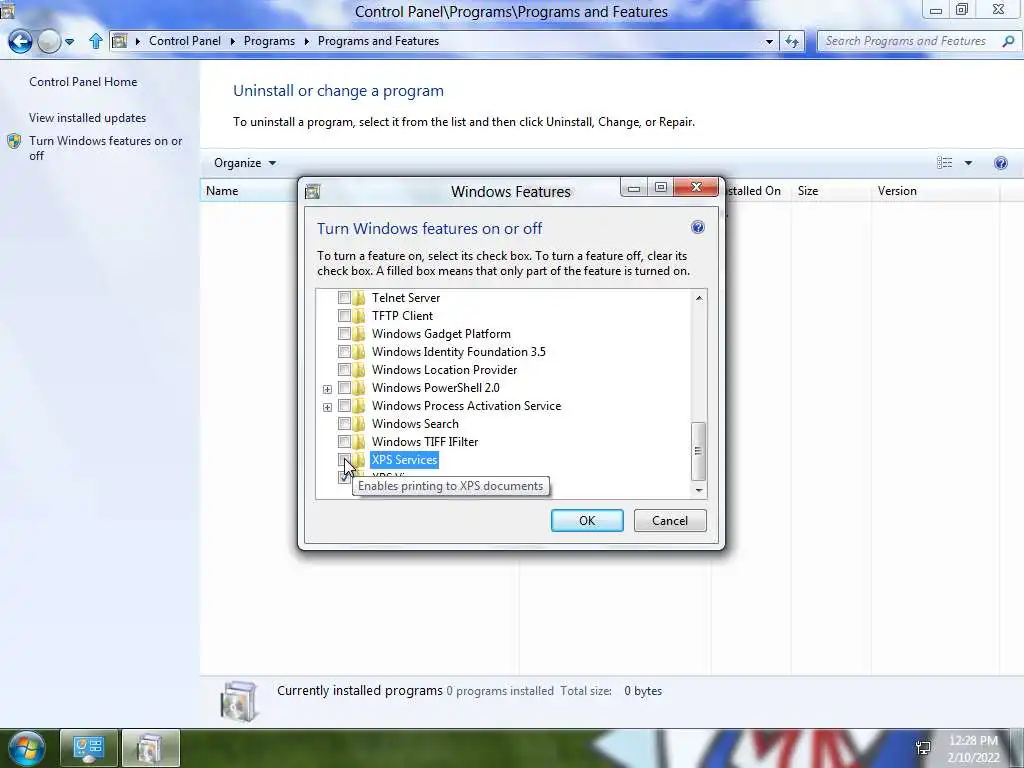This screenshot has width=1024, height=768.
Task: Select Programs in the breadcrumb
Action: click(x=269, y=40)
